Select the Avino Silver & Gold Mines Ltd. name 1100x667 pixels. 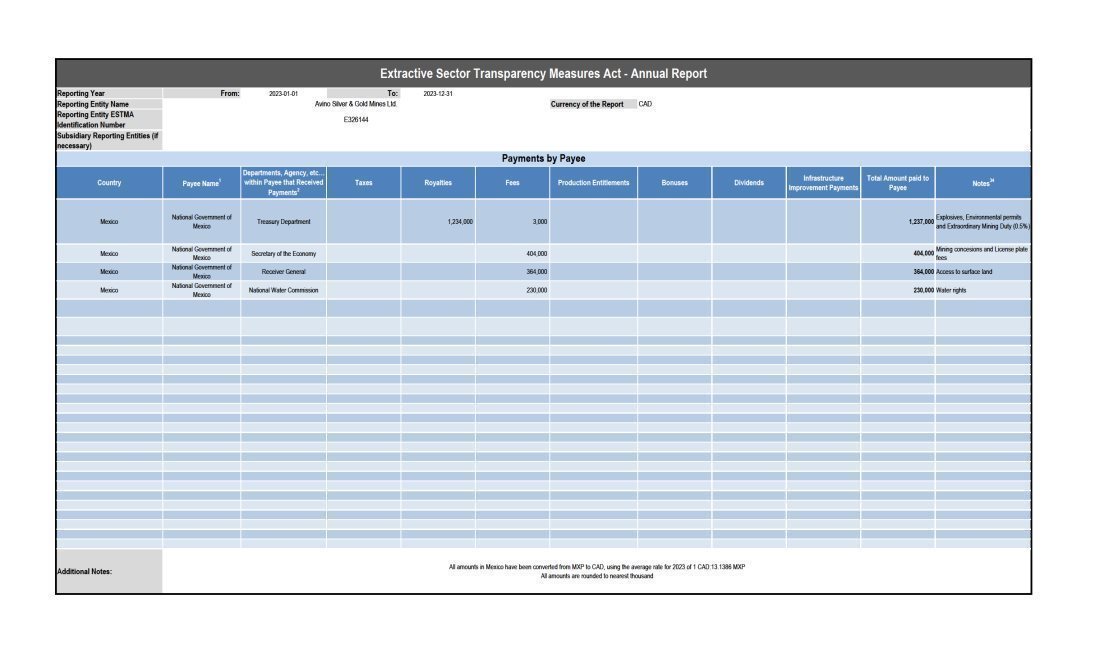(x=356, y=104)
